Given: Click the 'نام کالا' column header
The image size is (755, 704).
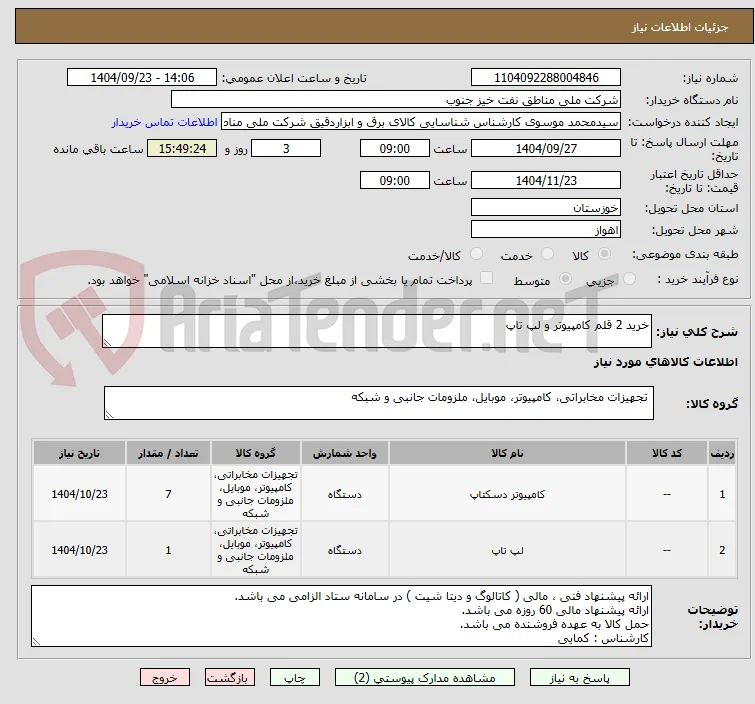Looking at the screenshot, I should click(507, 453).
